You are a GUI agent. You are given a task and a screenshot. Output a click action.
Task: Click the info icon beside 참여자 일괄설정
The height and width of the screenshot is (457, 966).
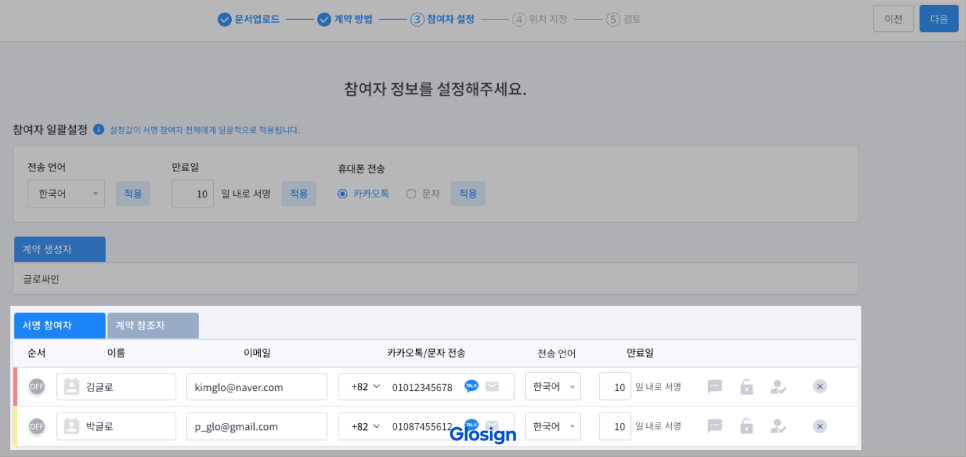[98, 130]
